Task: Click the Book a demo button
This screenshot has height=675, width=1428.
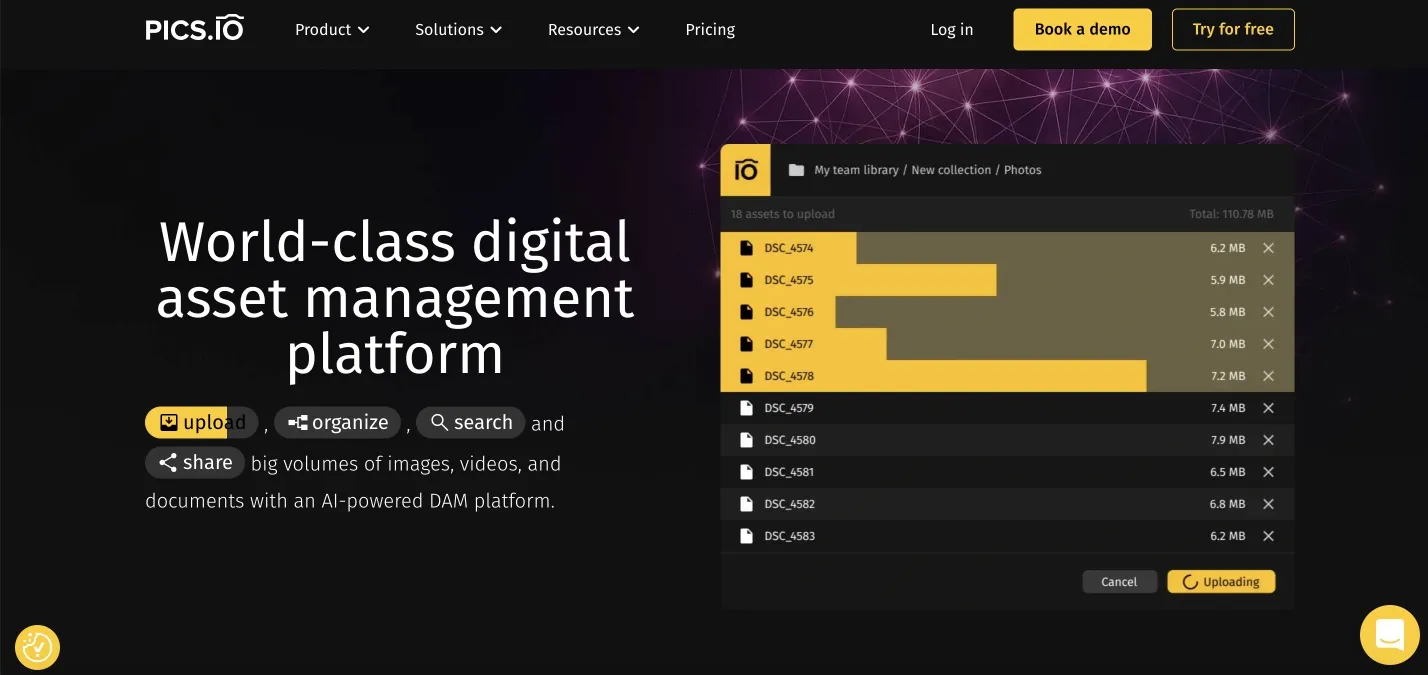Action: point(1082,29)
